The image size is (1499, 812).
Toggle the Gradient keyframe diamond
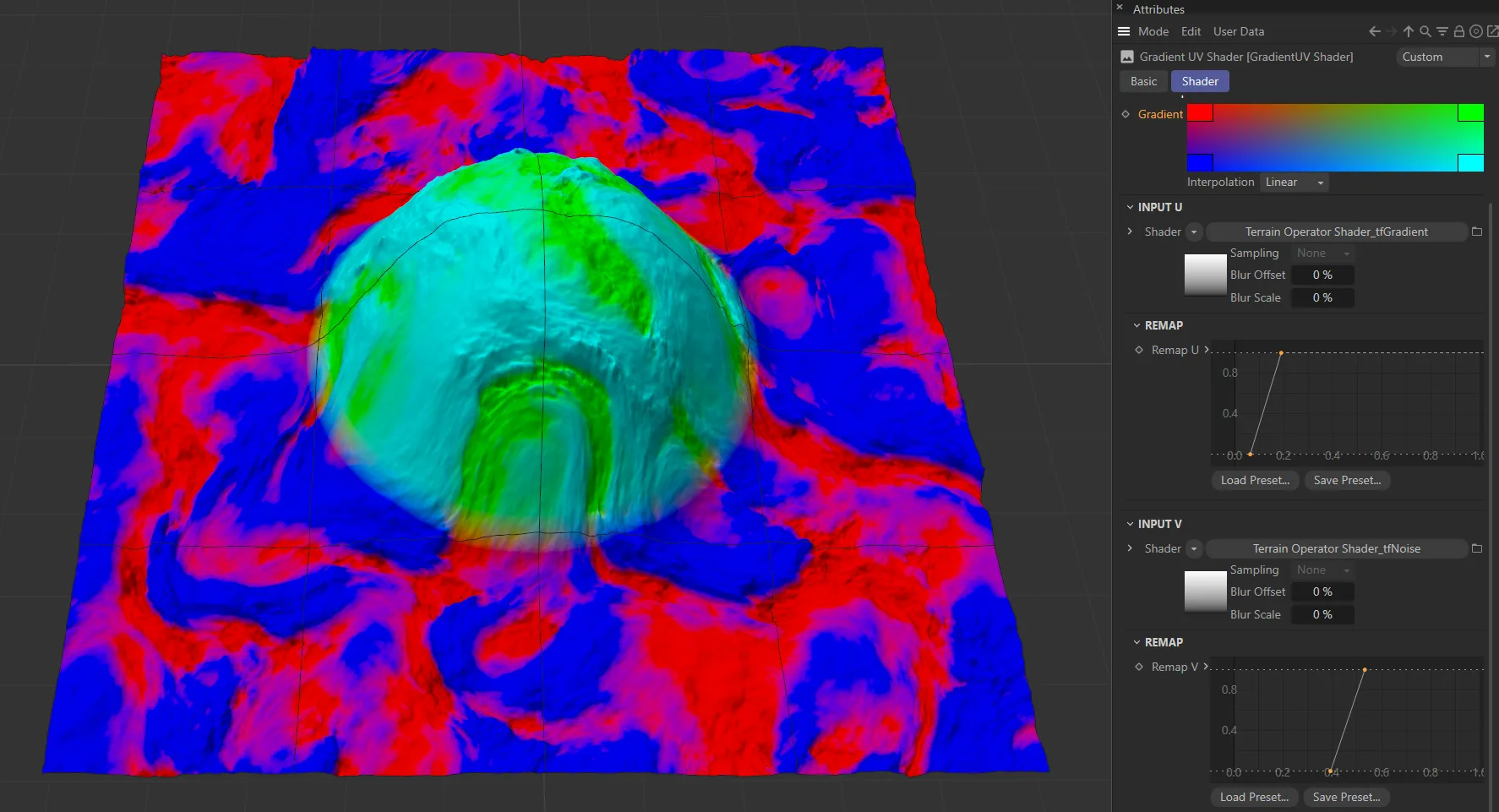point(1126,114)
